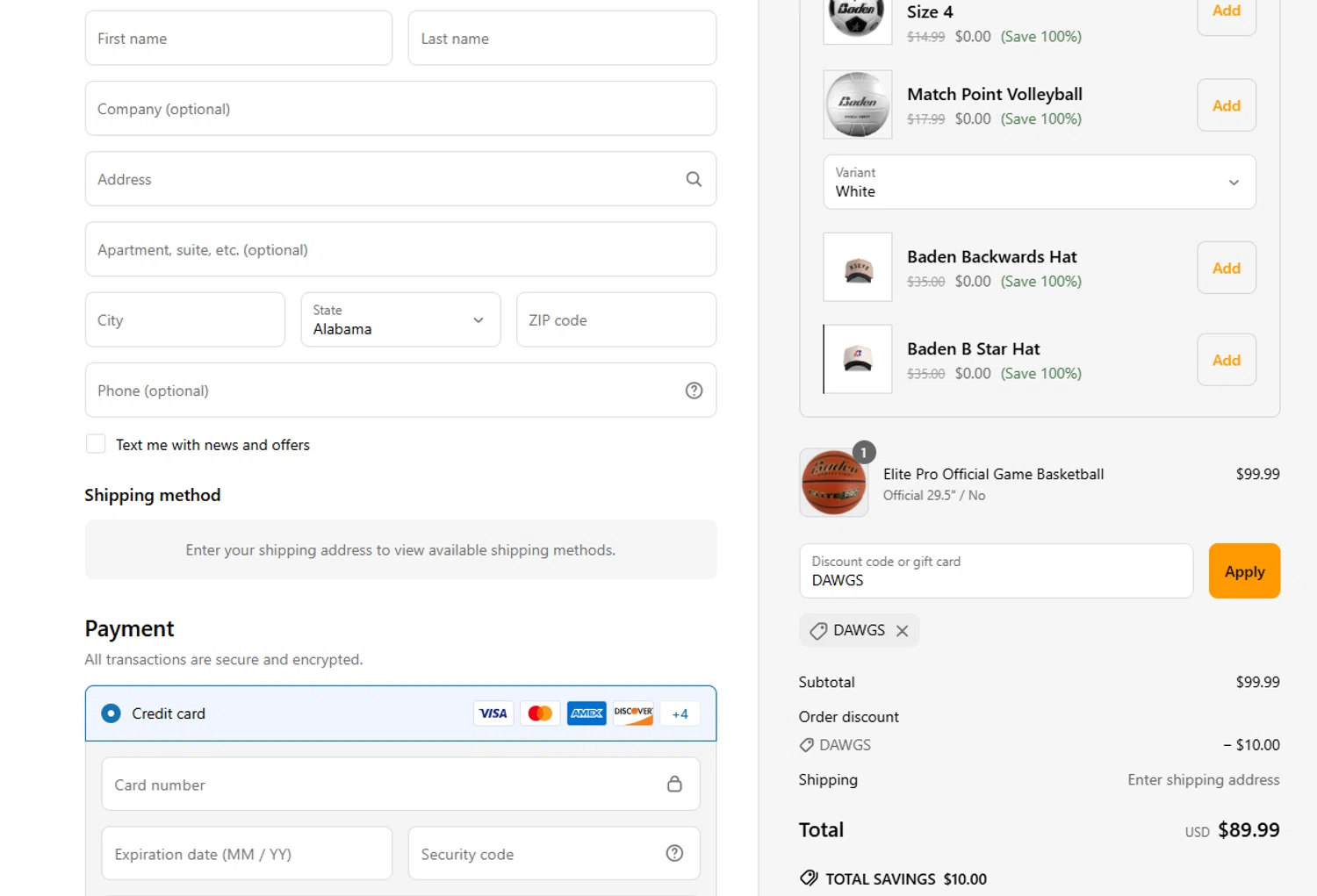Add Match Point Volleyball to order
Image resolution: width=1317 pixels, height=896 pixels.
pos(1227,105)
